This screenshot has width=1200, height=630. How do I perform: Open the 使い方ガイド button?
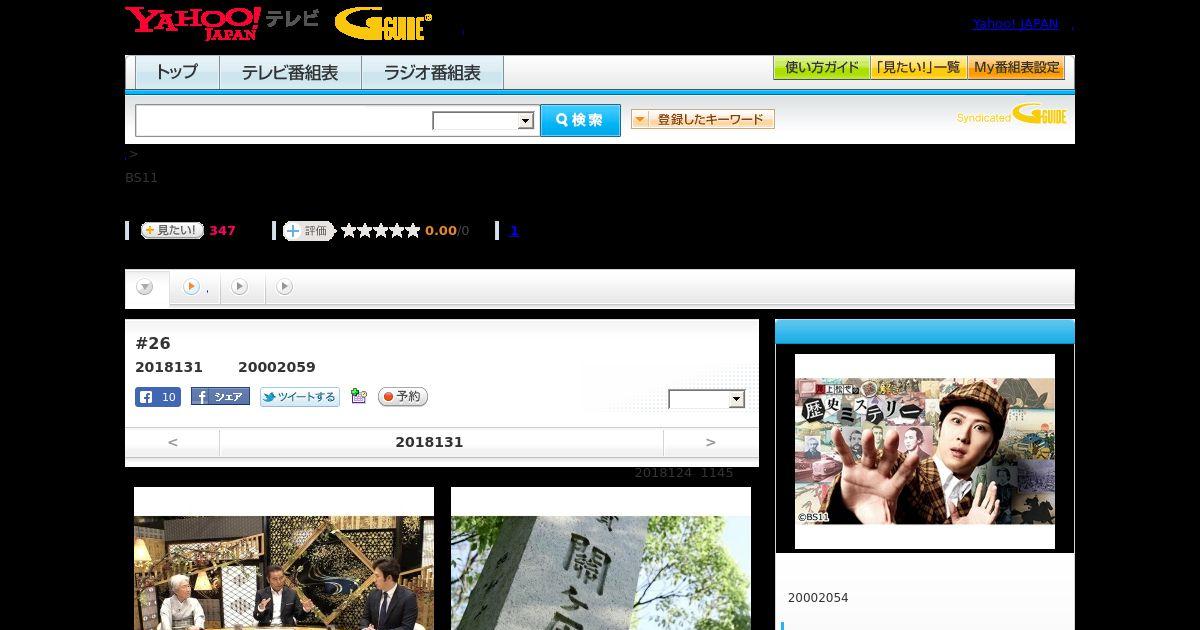pyautogui.click(x=822, y=68)
